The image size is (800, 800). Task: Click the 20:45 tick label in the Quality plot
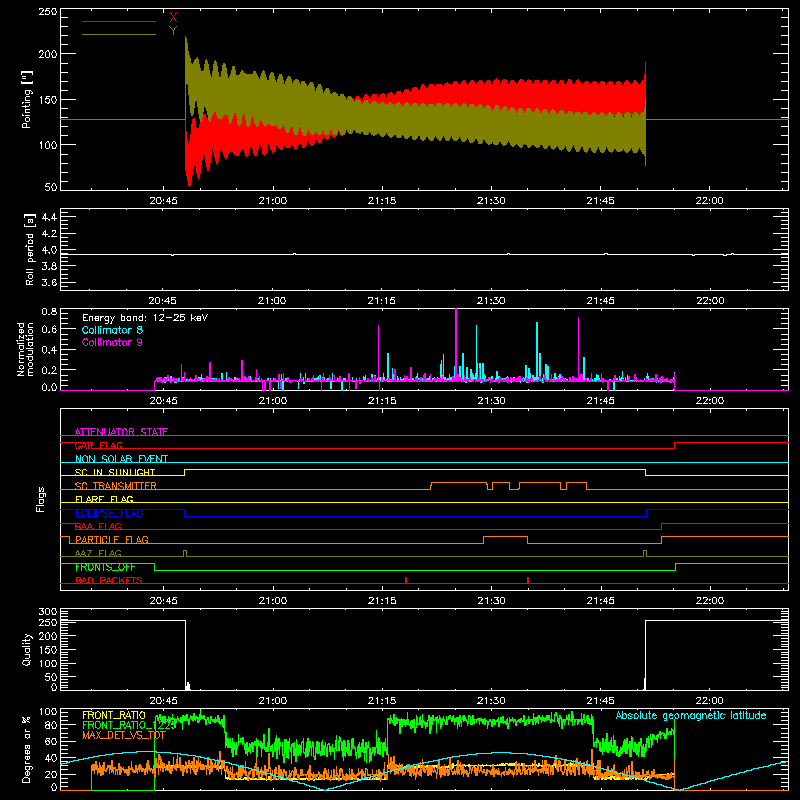163,701
